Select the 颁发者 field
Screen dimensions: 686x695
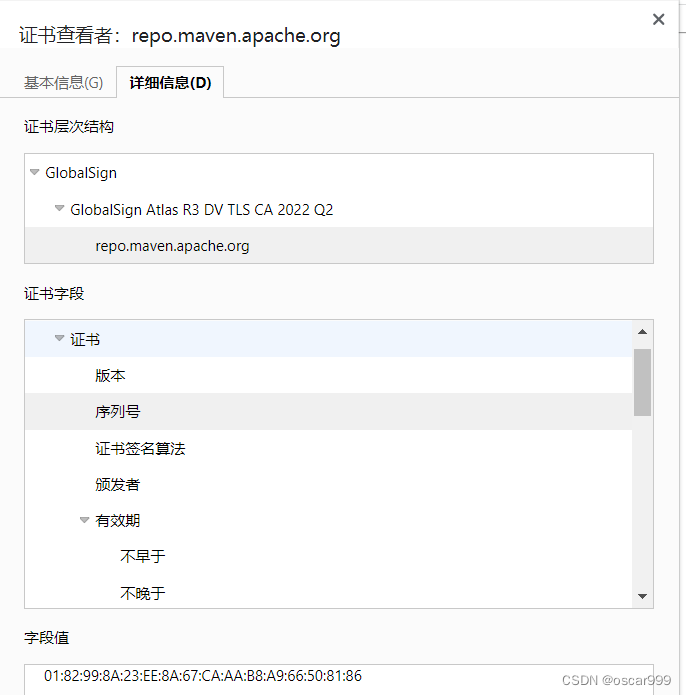328,484
